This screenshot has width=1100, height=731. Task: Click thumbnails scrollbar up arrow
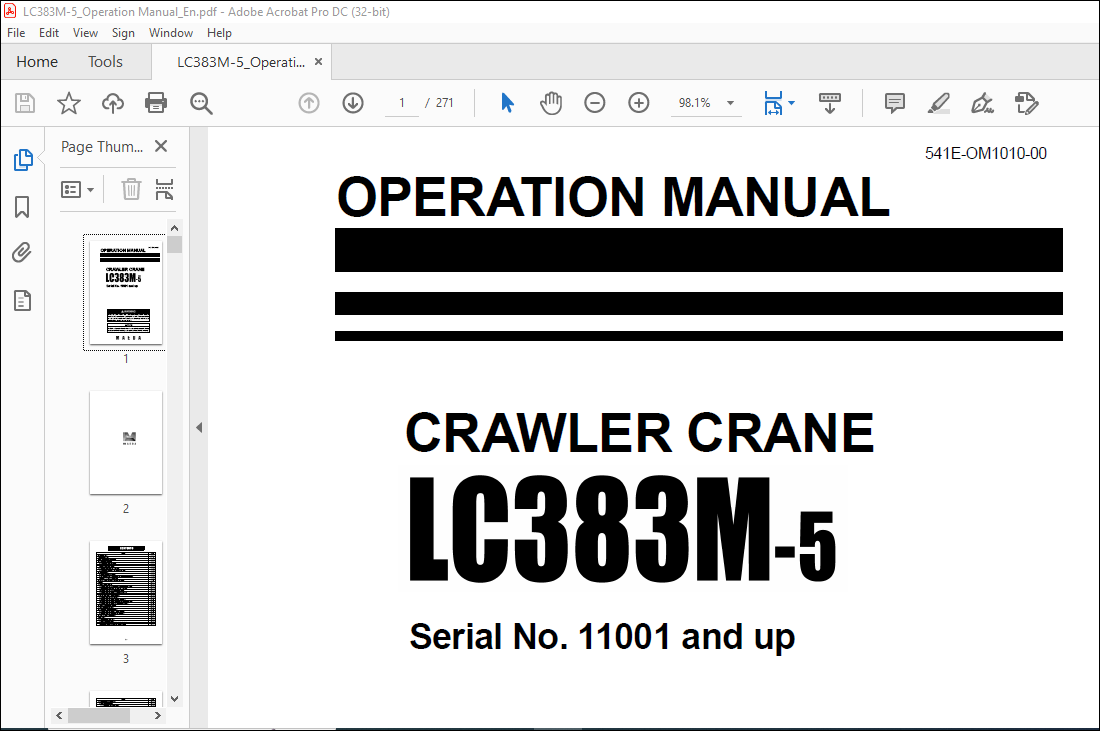[175, 228]
